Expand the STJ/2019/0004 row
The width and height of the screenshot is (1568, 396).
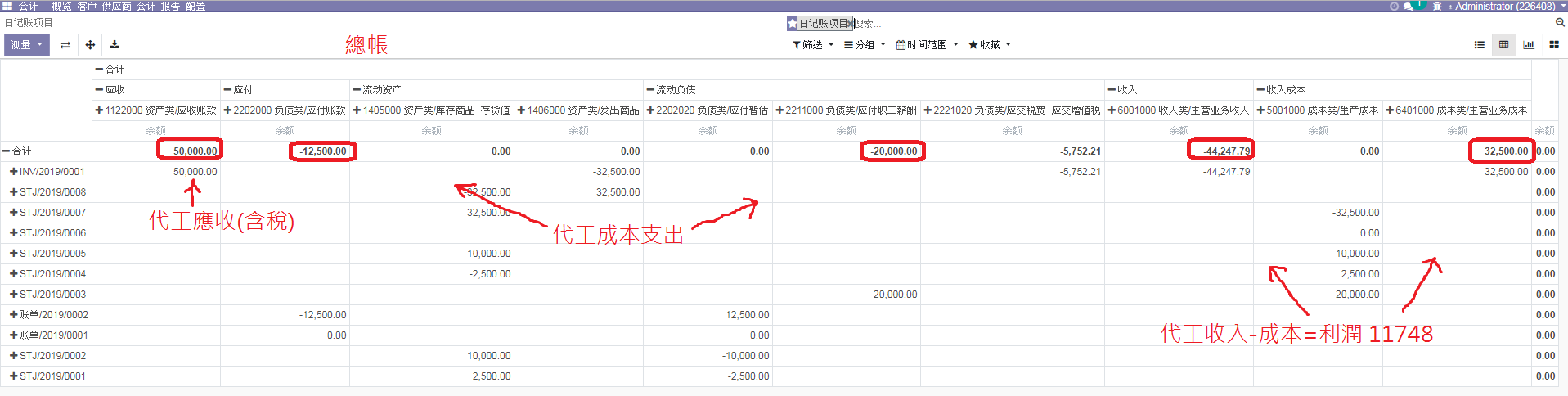[x=47, y=274]
